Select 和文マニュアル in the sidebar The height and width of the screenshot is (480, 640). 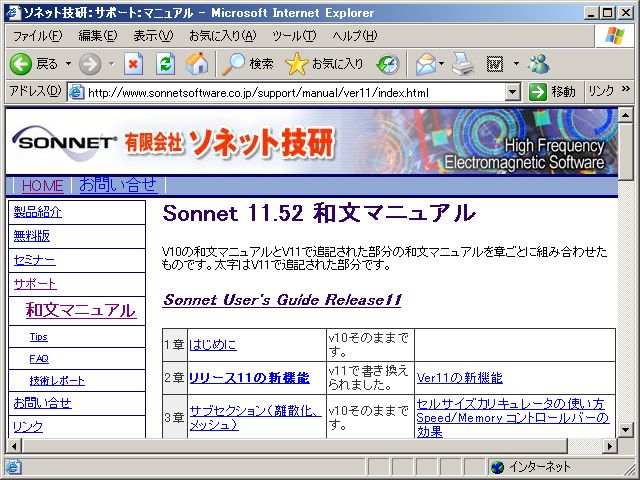pos(81,310)
